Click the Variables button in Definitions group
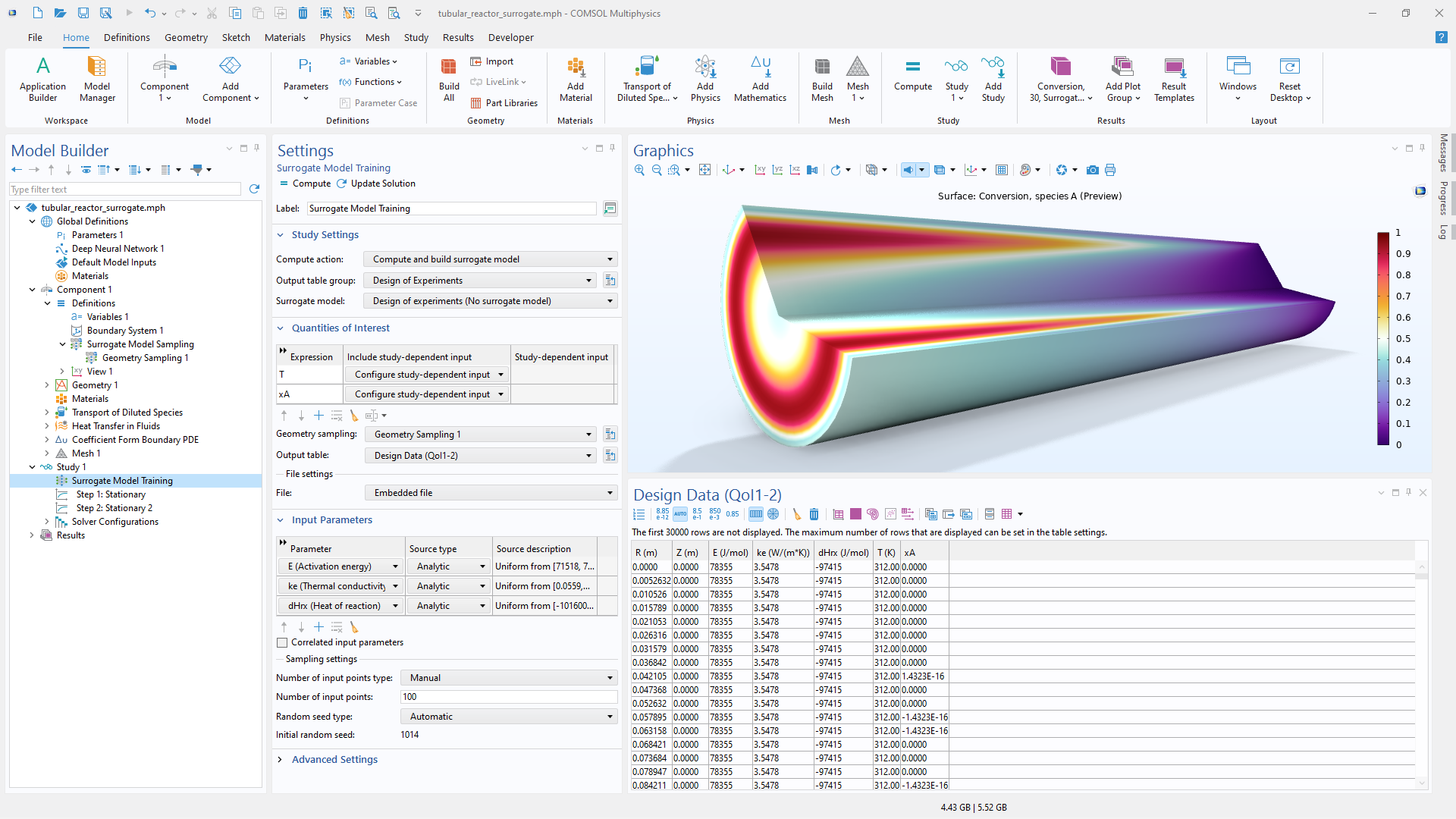The width and height of the screenshot is (1456, 819). click(x=368, y=61)
